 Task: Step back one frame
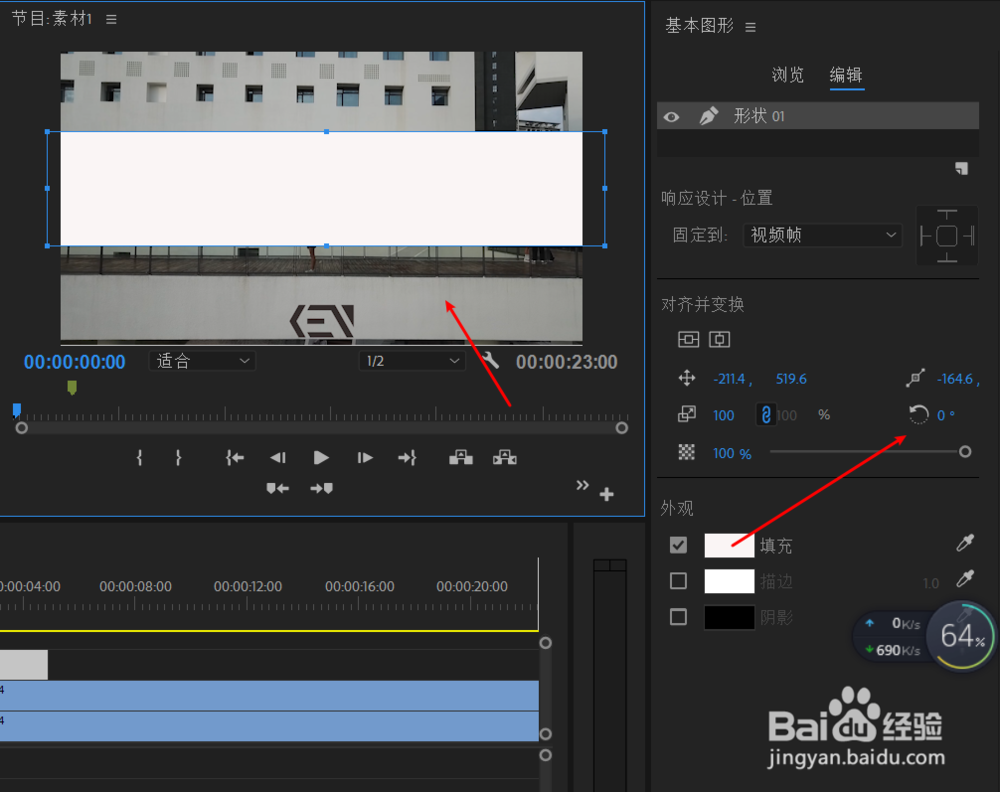pos(278,457)
